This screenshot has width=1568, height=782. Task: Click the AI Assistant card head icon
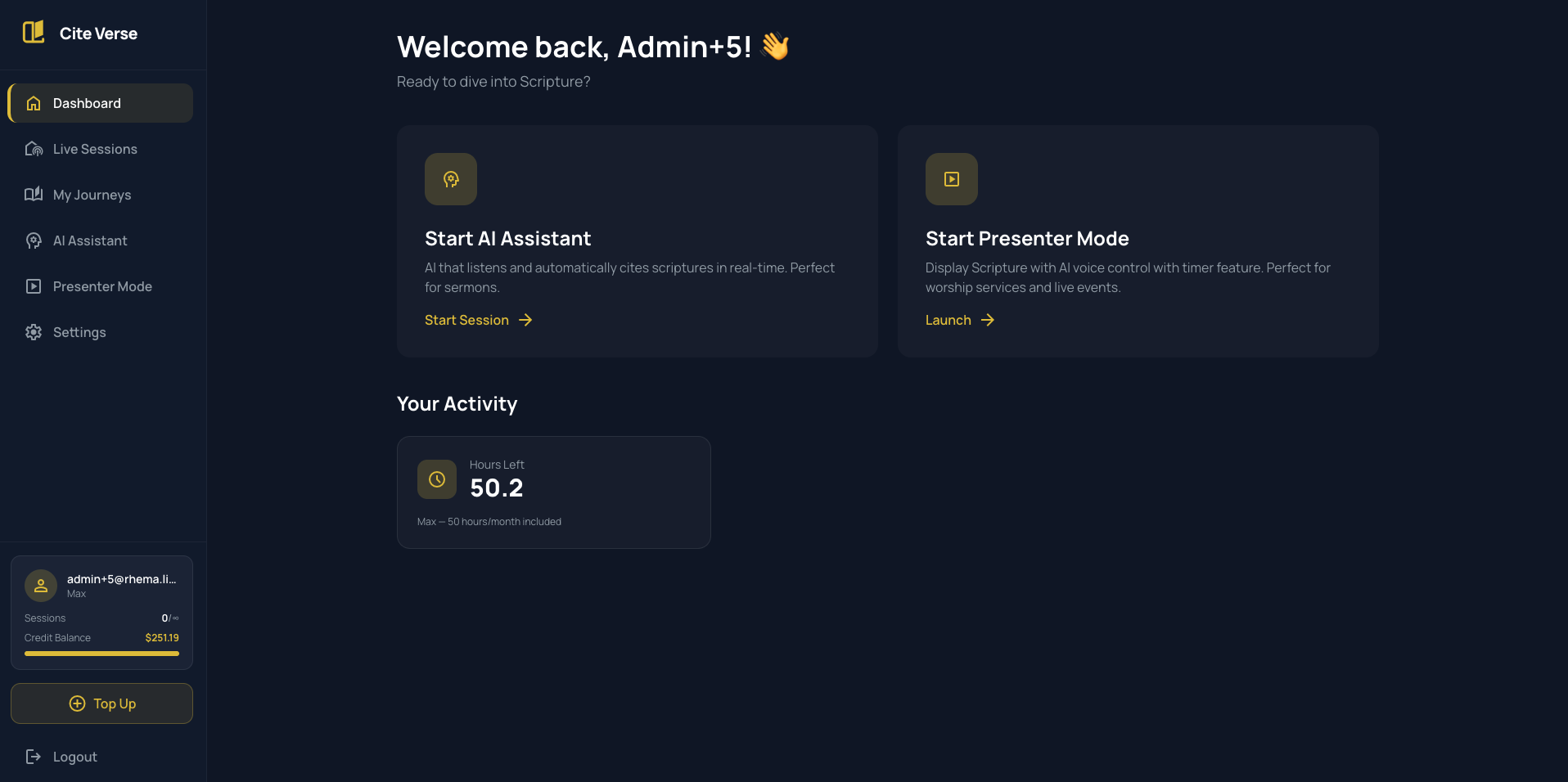click(451, 179)
